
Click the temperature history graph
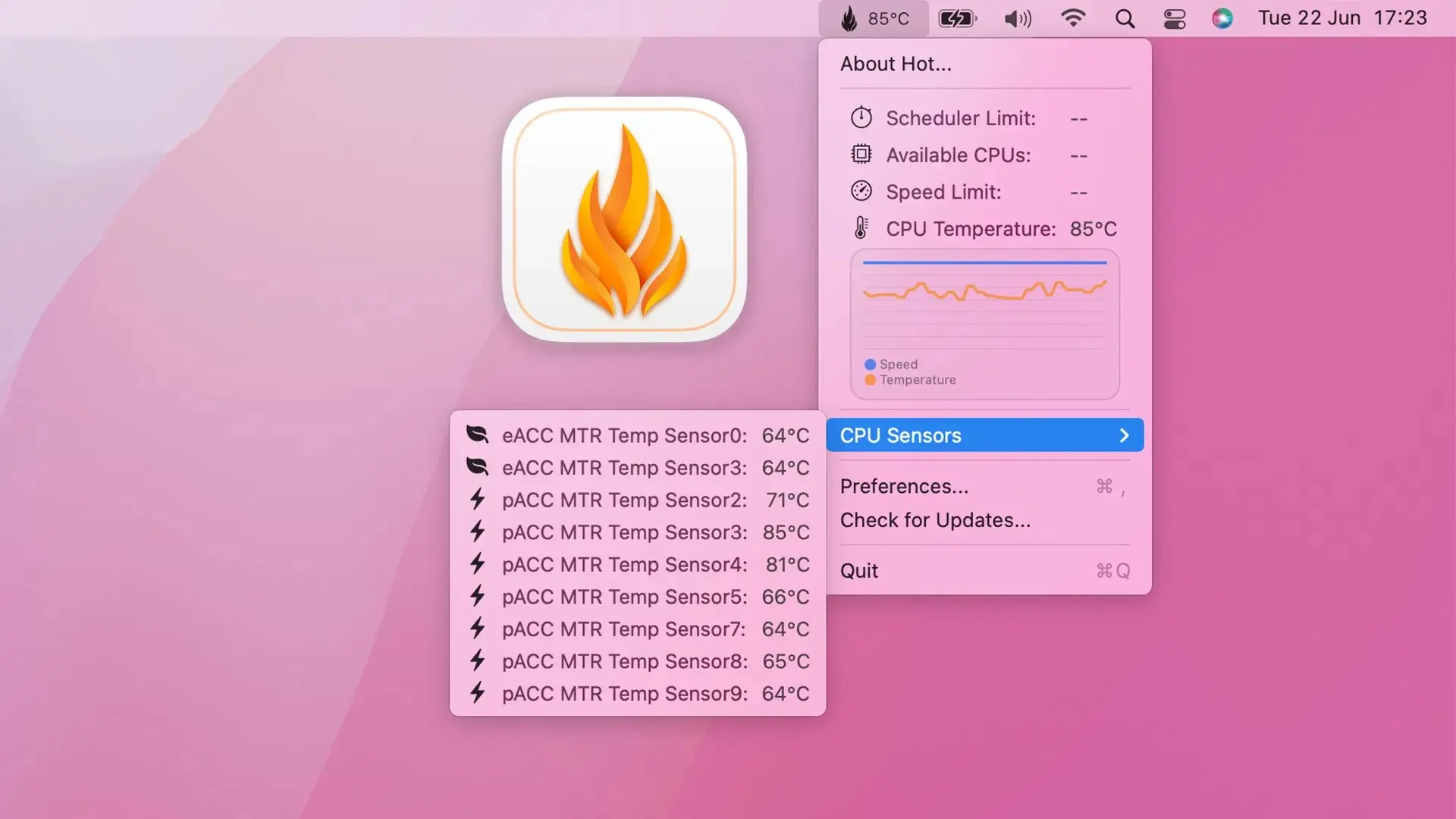click(x=984, y=324)
